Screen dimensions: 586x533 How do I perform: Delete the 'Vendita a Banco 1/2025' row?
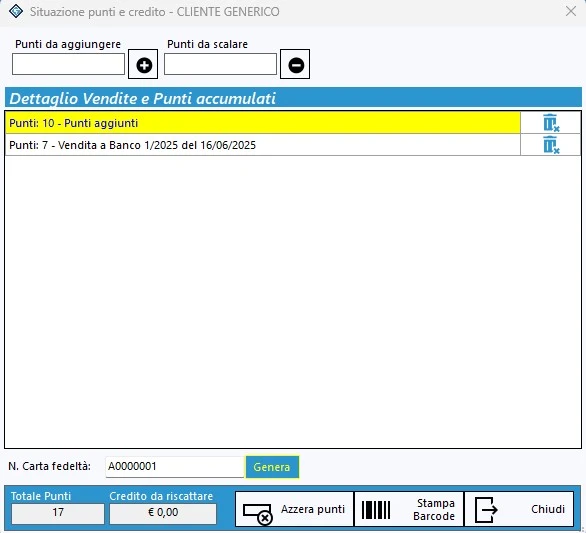click(x=551, y=145)
